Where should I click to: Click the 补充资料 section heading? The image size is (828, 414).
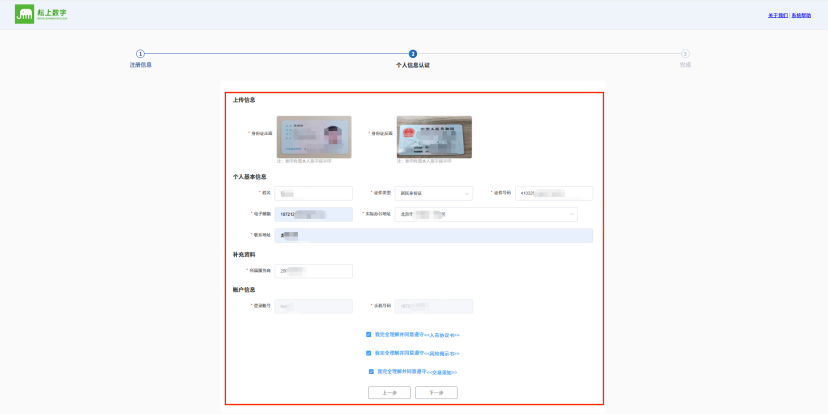(244, 255)
